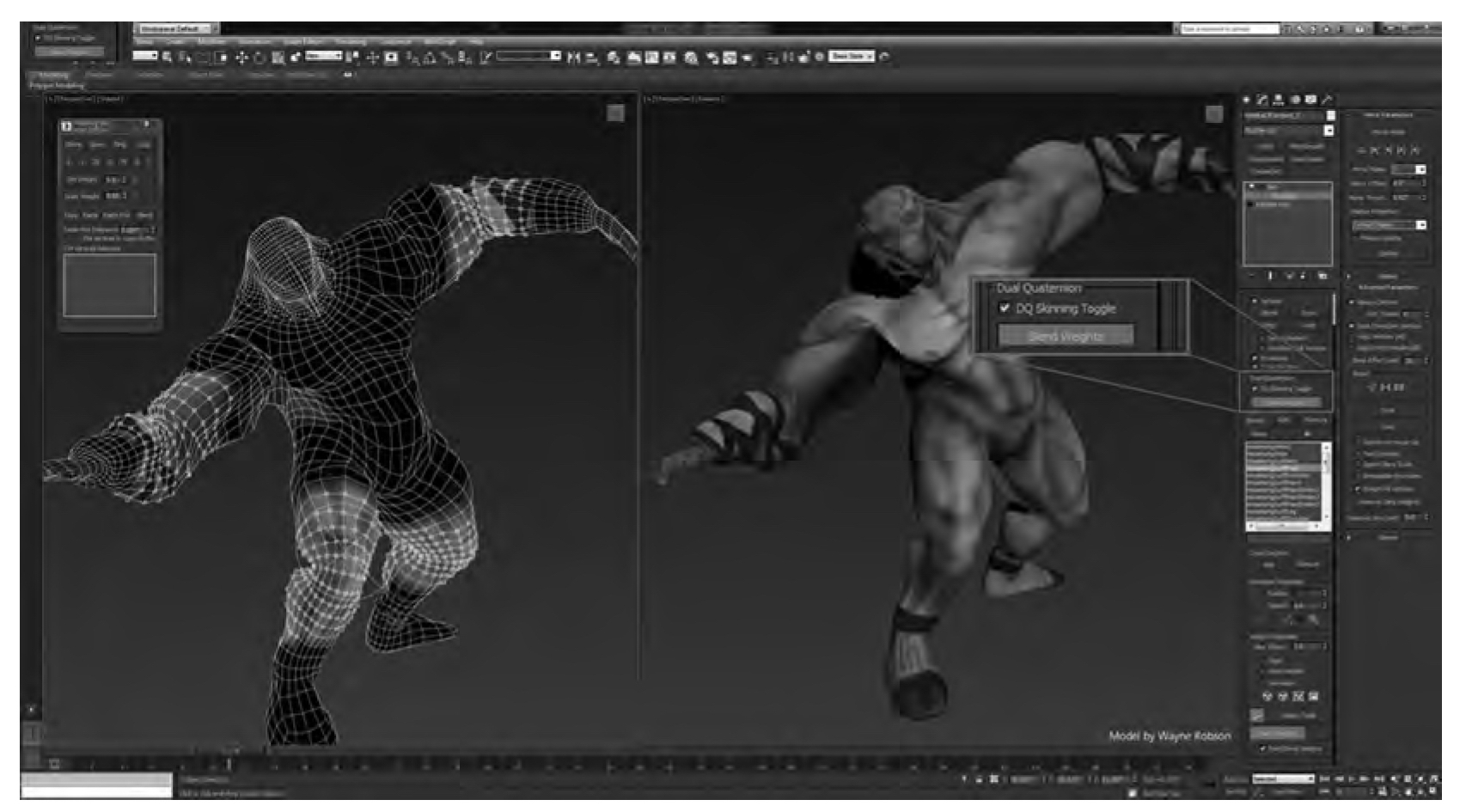
Task: Toggle the Back Transform Vertices checkbox
Action: 1351,327
